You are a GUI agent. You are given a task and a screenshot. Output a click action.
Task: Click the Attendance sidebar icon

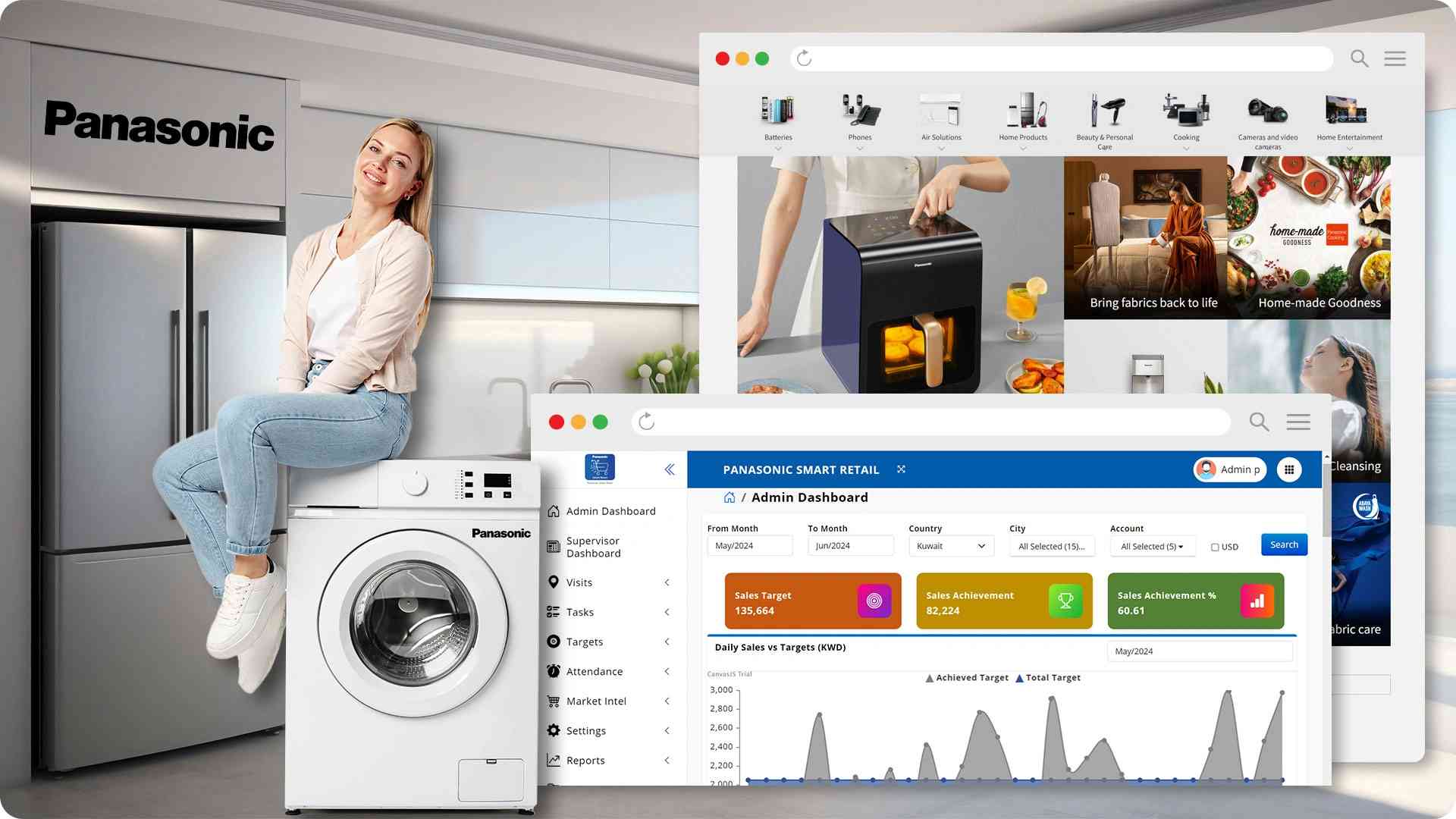[553, 670]
